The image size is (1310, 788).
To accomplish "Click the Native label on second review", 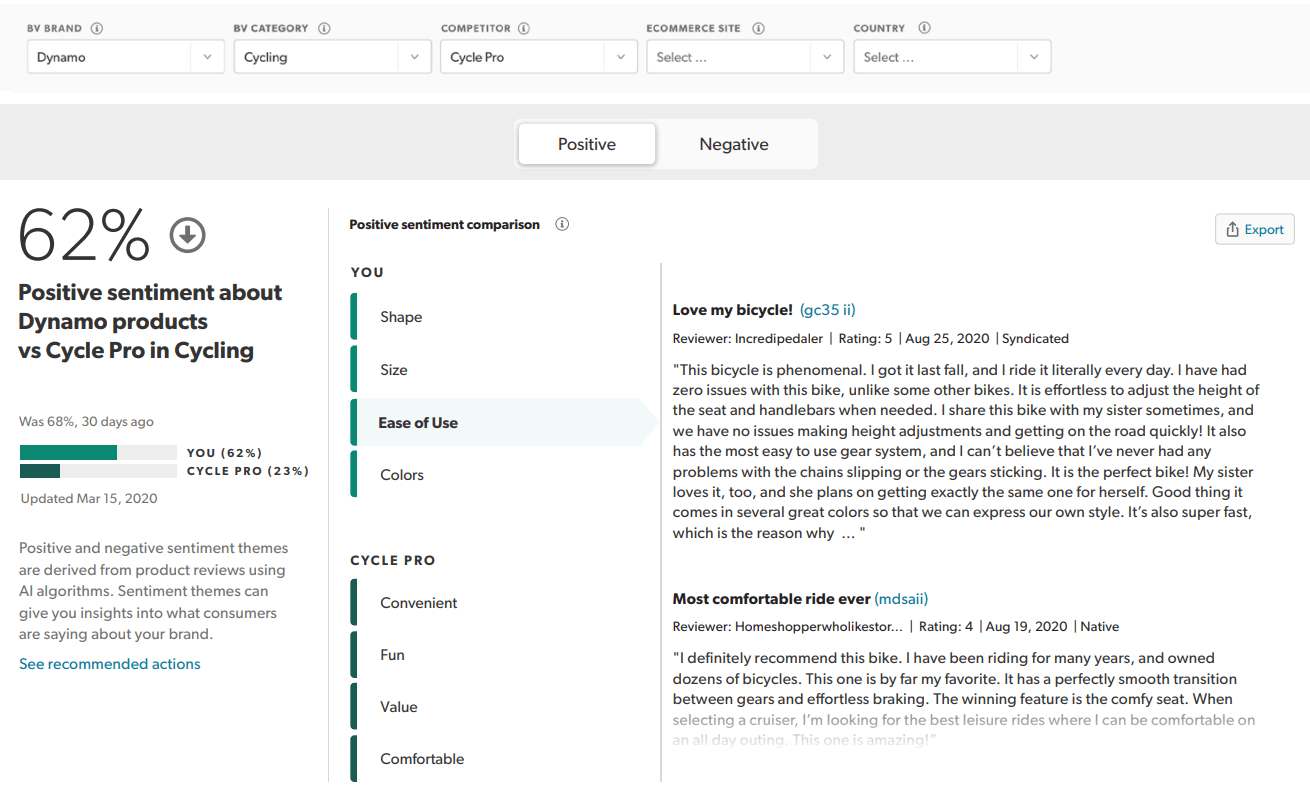I will click(1099, 627).
